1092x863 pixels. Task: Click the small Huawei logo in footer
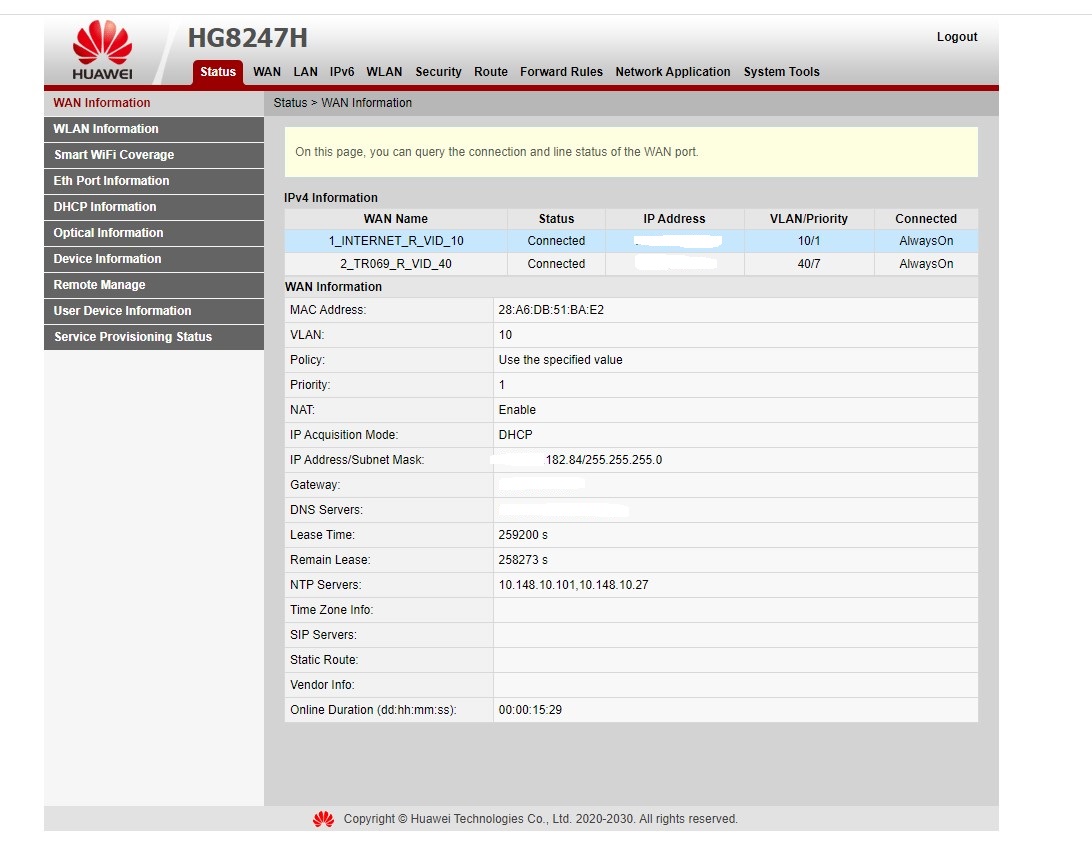point(323,819)
